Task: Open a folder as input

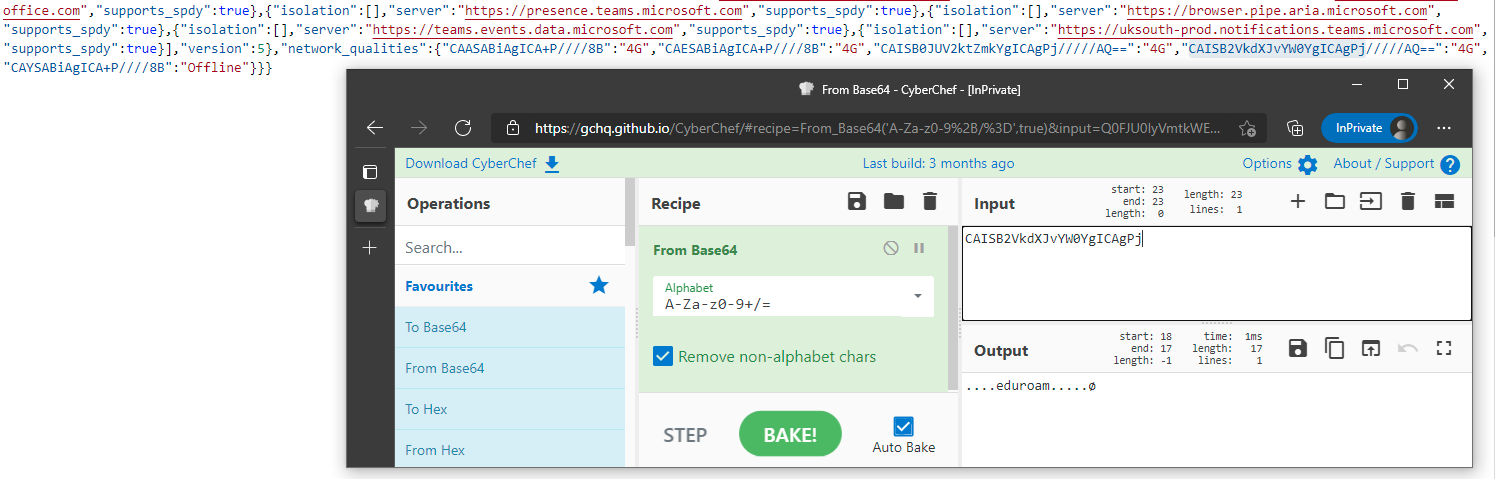Action: coord(1335,201)
